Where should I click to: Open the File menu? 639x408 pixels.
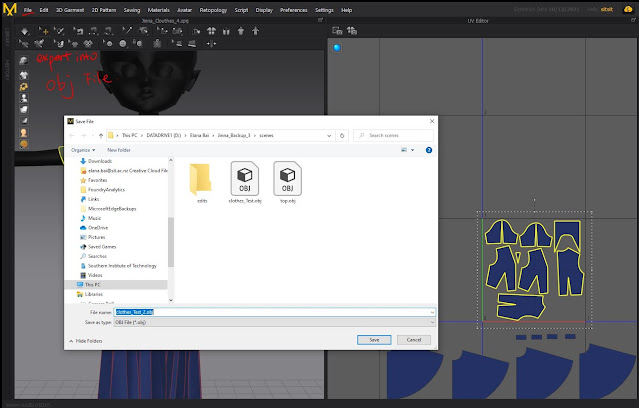tap(28, 10)
